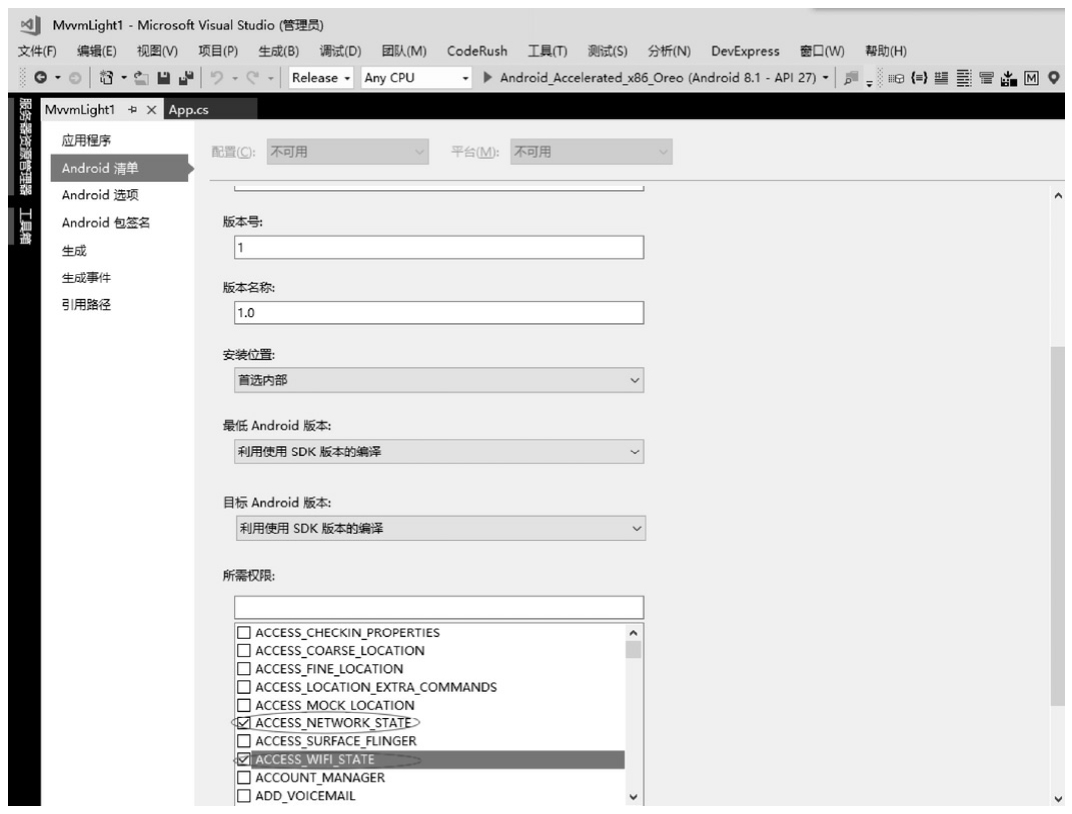Open the install location dropdown
Screen dimensions: 1072x814
[439, 380]
